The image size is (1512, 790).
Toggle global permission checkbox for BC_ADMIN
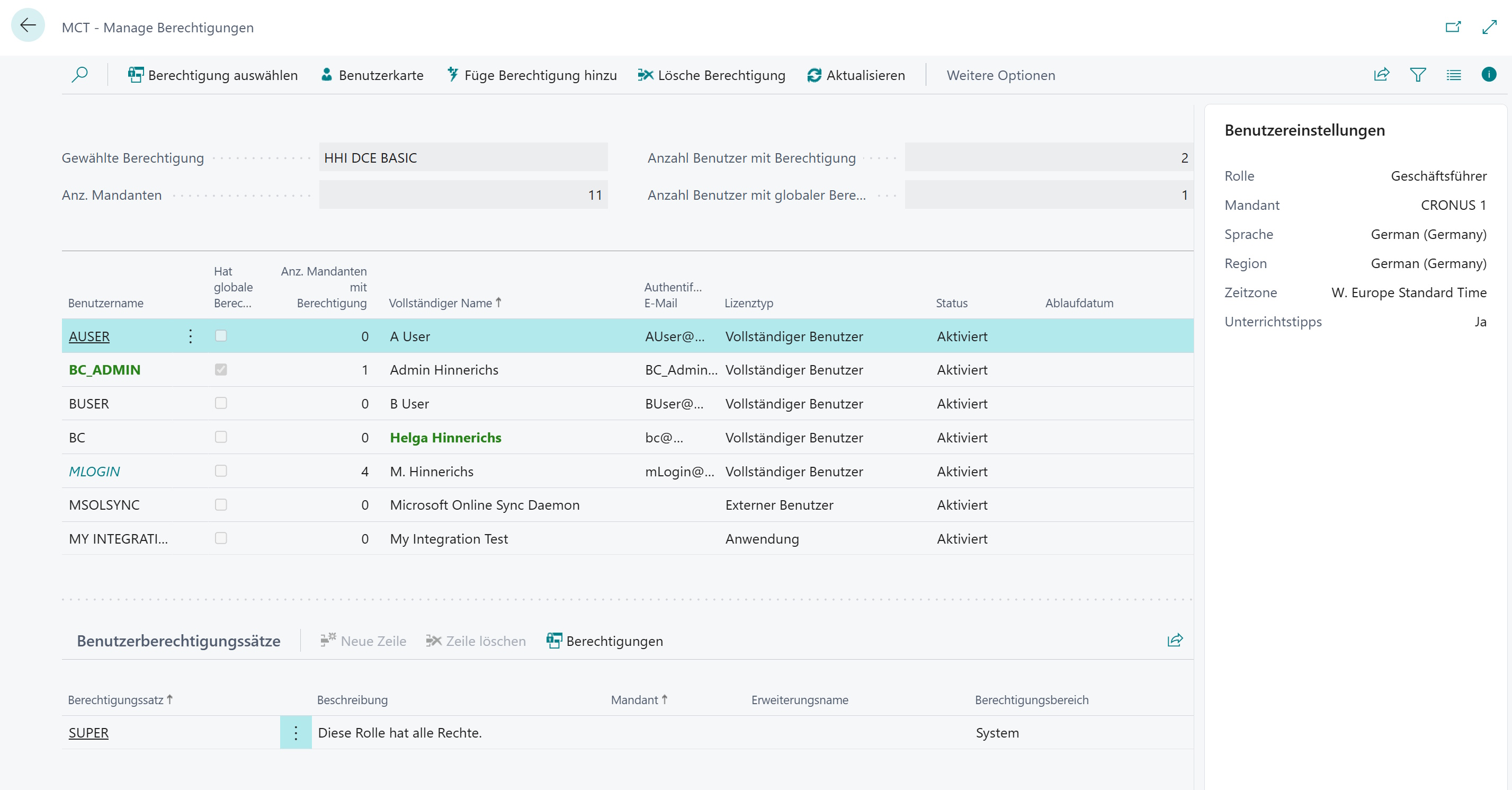point(221,369)
